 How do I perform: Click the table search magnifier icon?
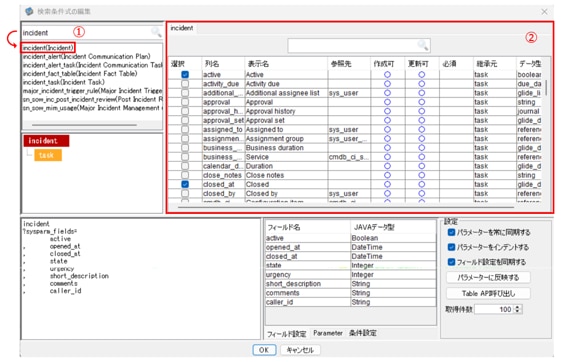tap(156, 32)
